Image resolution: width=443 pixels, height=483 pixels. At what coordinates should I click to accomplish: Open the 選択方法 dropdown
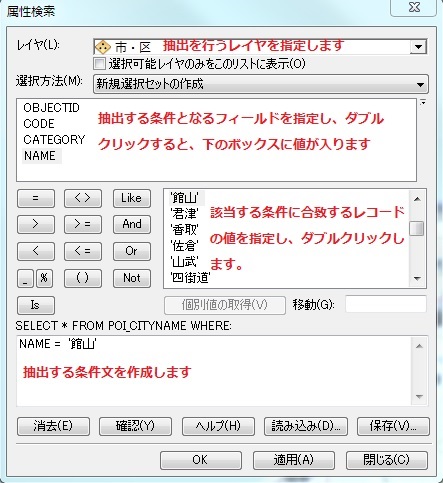point(261,84)
